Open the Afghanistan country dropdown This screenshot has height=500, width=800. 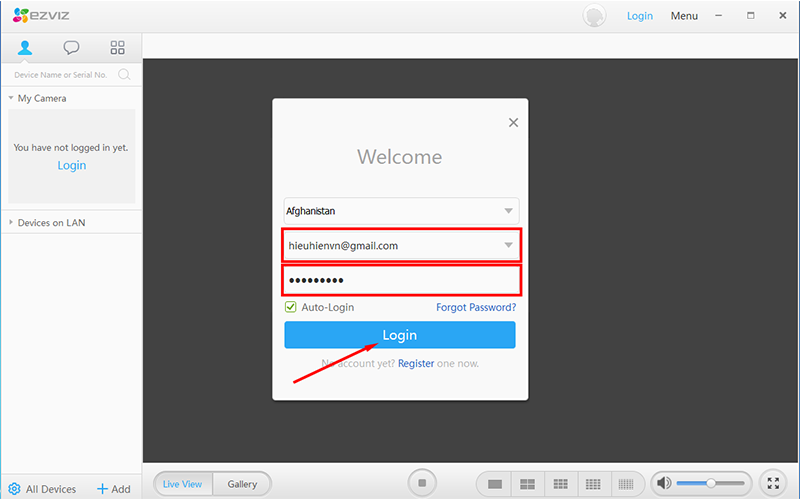pos(508,211)
